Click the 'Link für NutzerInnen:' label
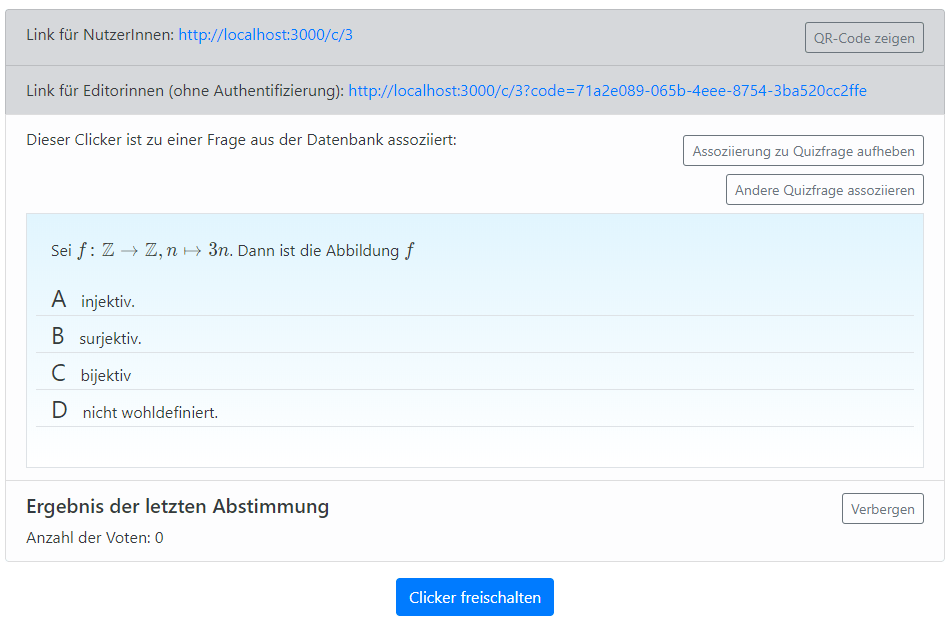This screenshot has height=634, width=951. tap(100, 35)
